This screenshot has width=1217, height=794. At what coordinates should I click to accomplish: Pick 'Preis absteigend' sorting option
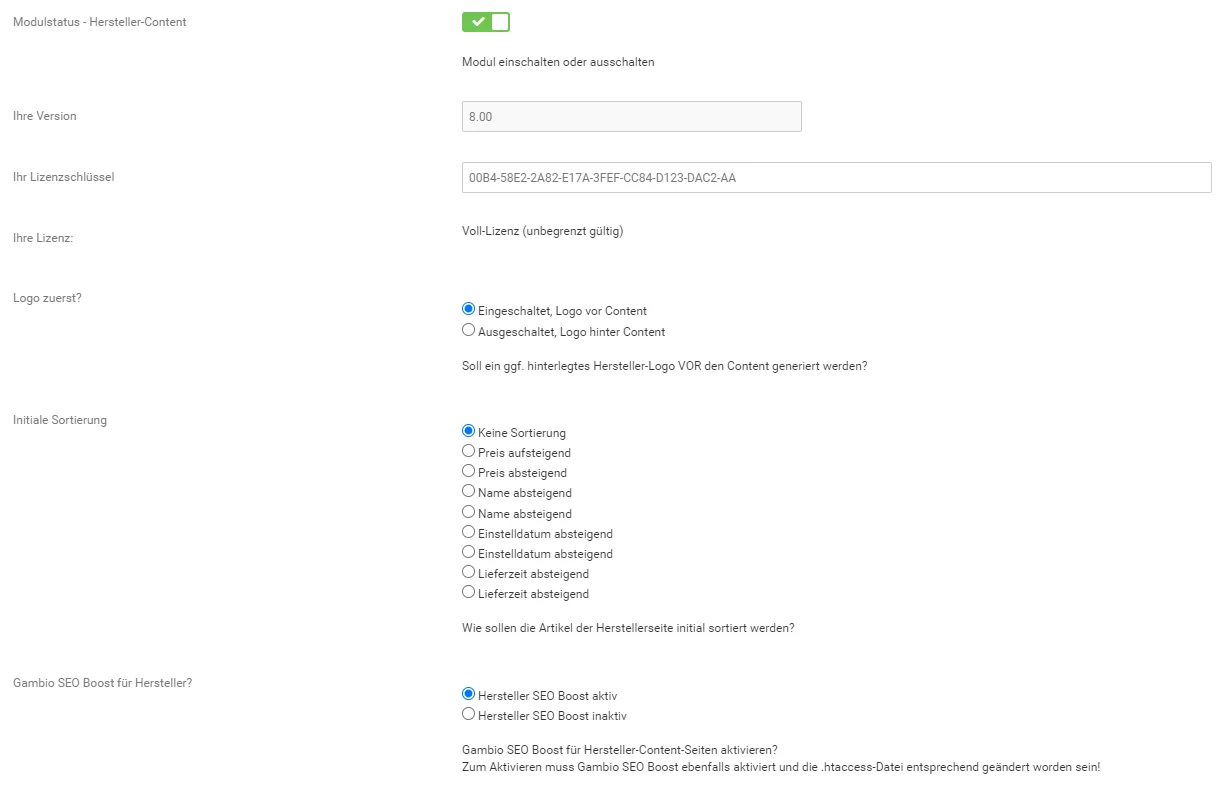(x=468, y=471)
